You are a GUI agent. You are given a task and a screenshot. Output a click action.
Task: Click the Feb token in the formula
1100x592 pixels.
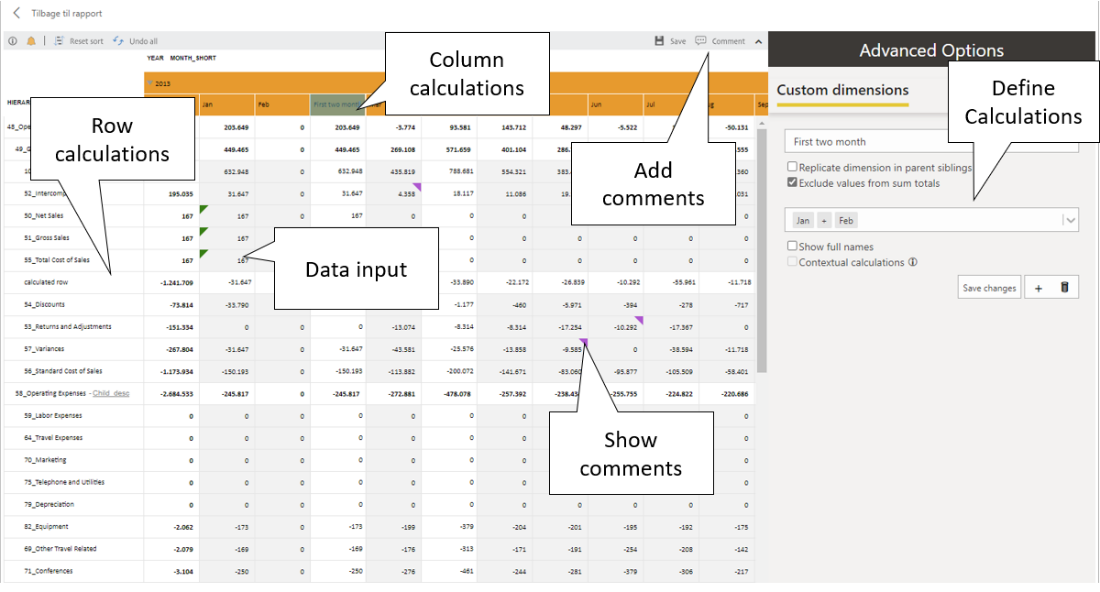coord(846,220)
